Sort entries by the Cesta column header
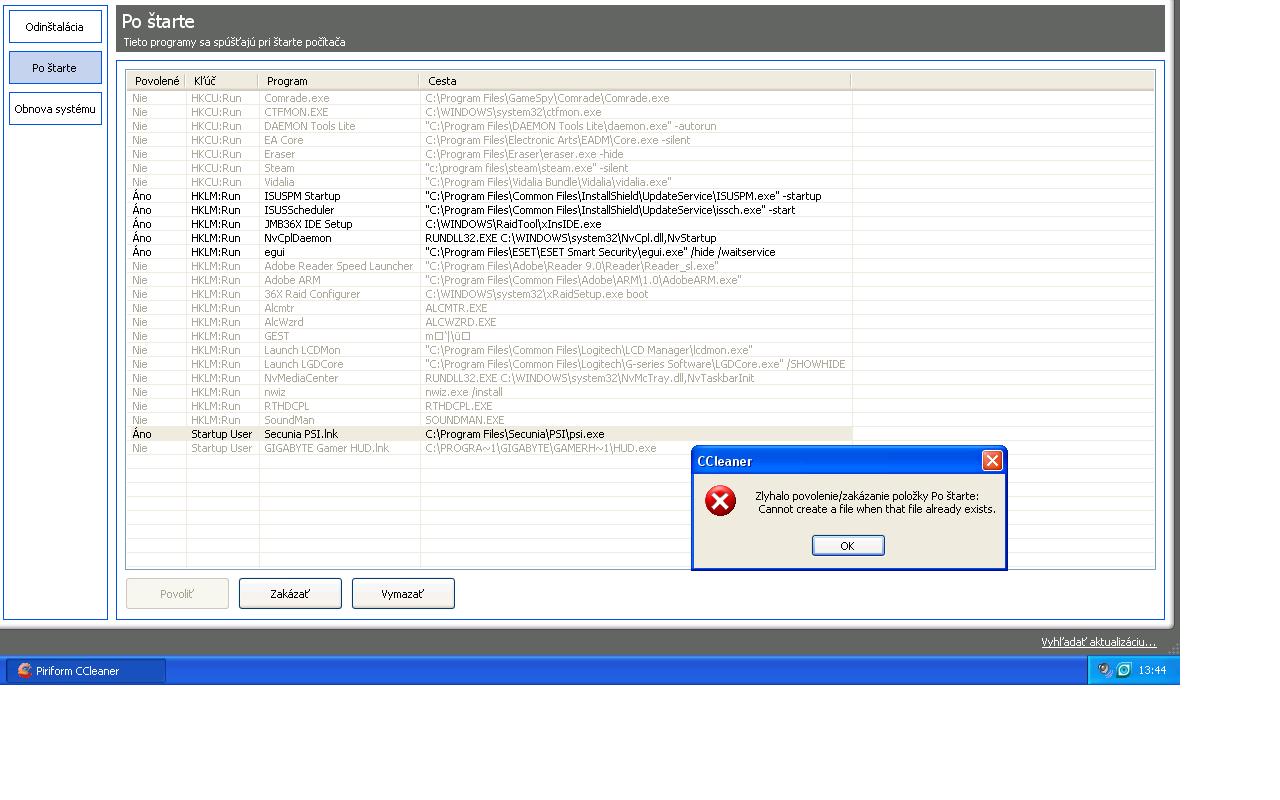This screenshot has width=1280, height=800. [x=635, y=81]
